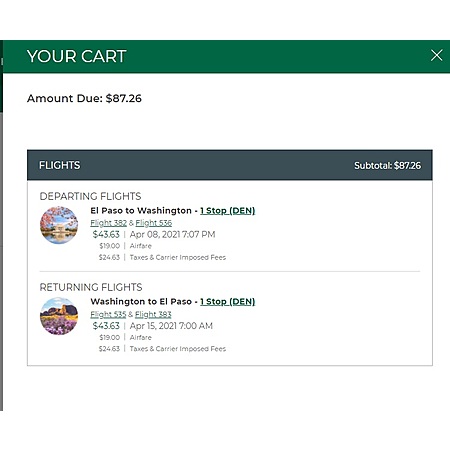Open the departing 1 Stop (DEN) link

(227, 211)
